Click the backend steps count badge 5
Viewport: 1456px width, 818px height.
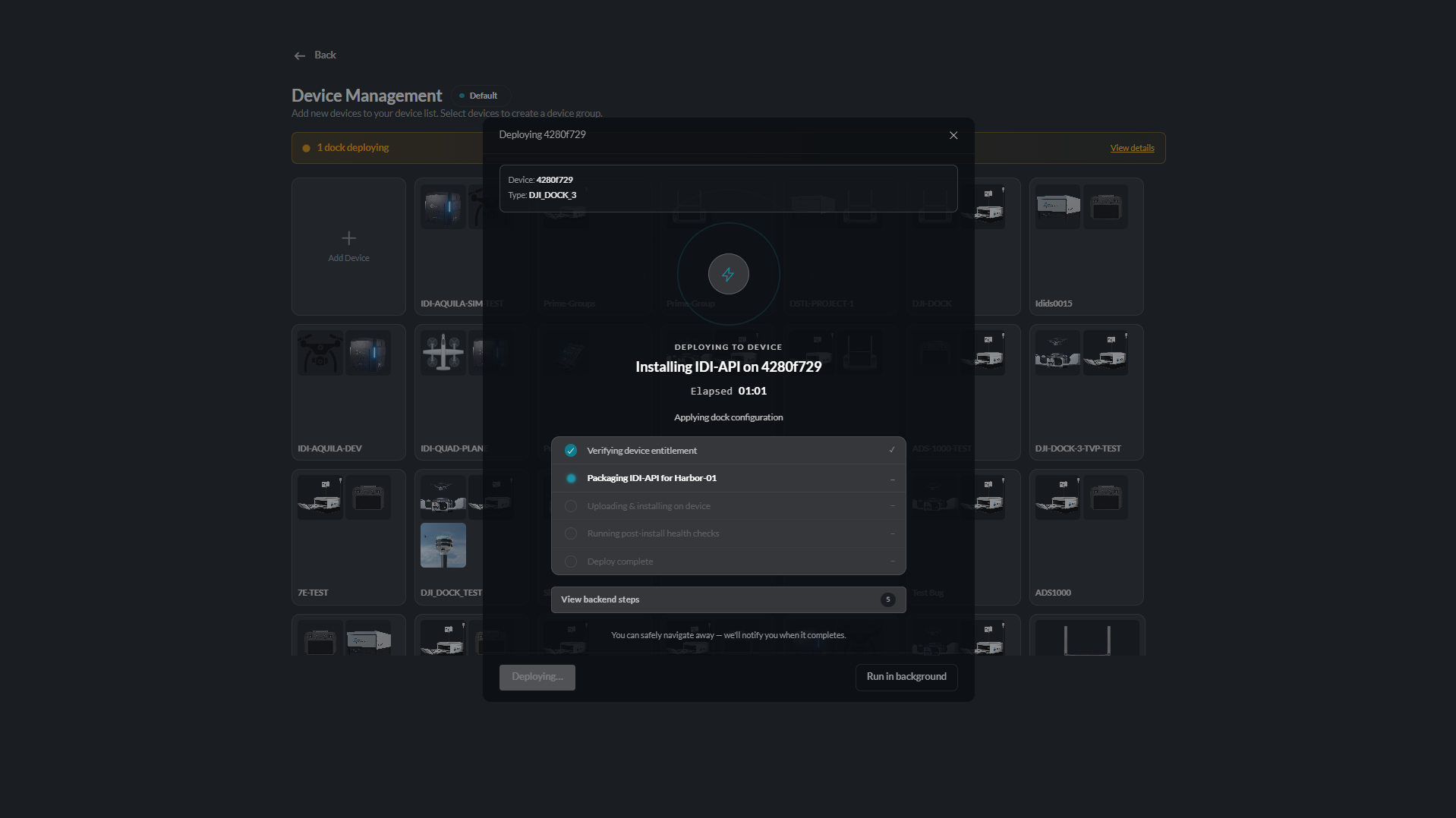(887, 599)
